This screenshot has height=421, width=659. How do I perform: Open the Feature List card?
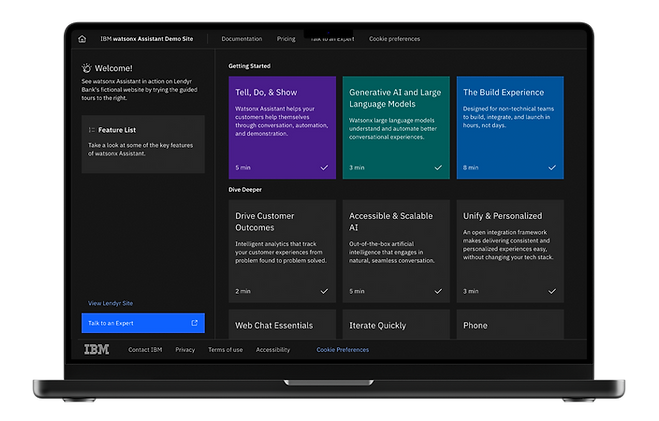pos(143,144)
